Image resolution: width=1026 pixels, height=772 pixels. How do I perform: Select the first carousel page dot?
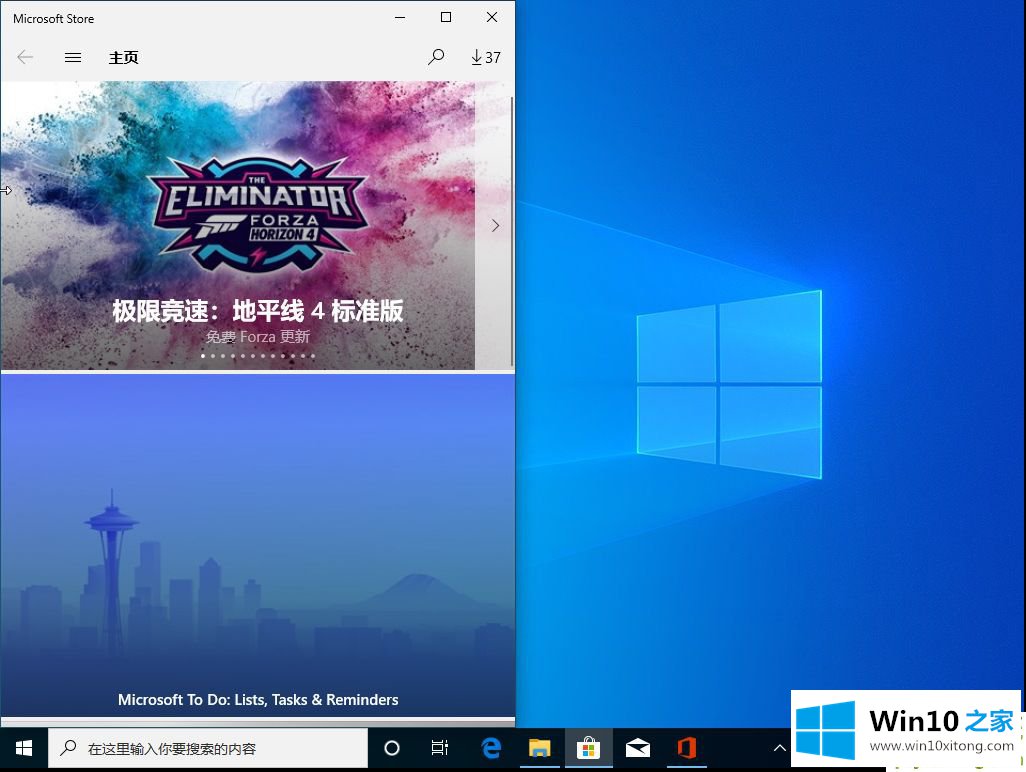[203, 356]
